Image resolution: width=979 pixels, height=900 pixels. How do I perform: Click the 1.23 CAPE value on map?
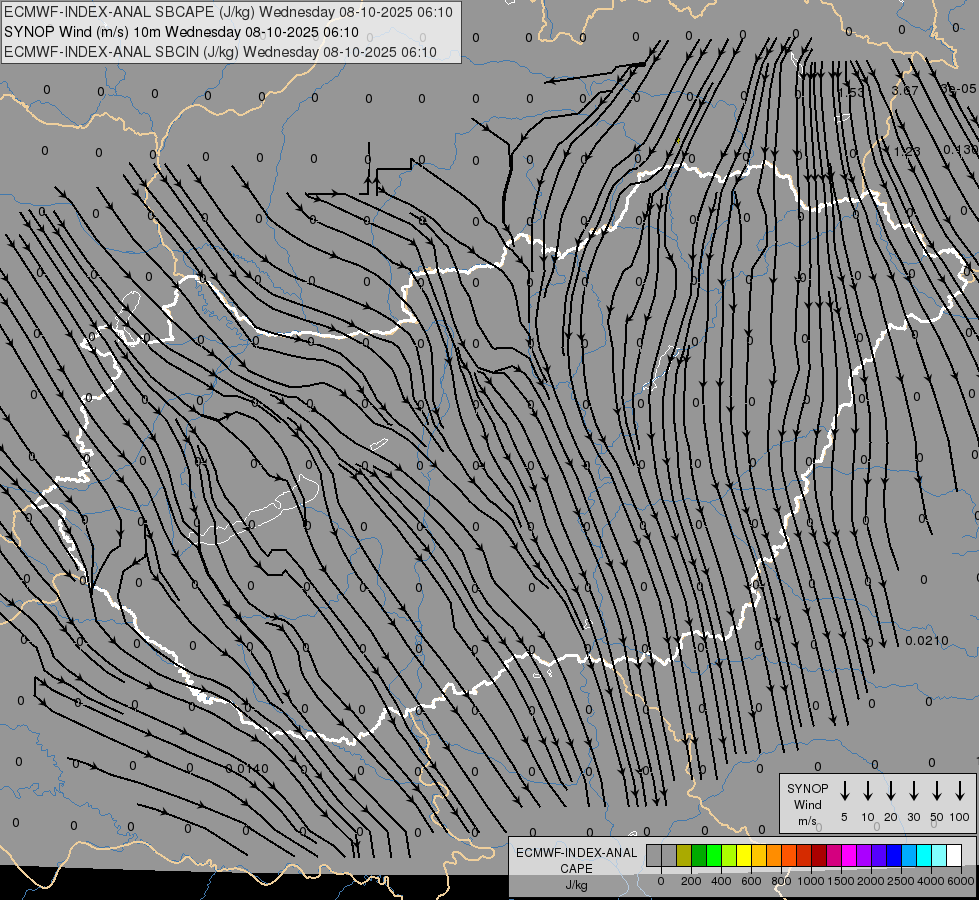(906, 152)
